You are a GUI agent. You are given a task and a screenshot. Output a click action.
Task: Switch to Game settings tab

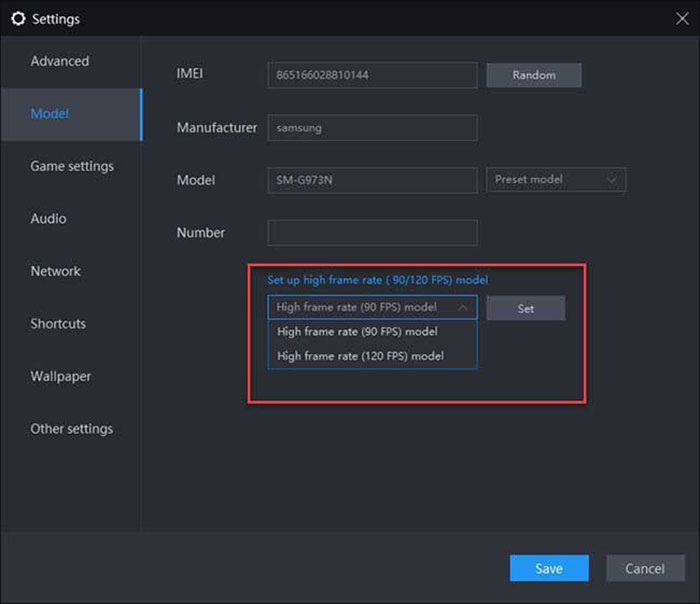pyautogui.click(x=72, y=167)
